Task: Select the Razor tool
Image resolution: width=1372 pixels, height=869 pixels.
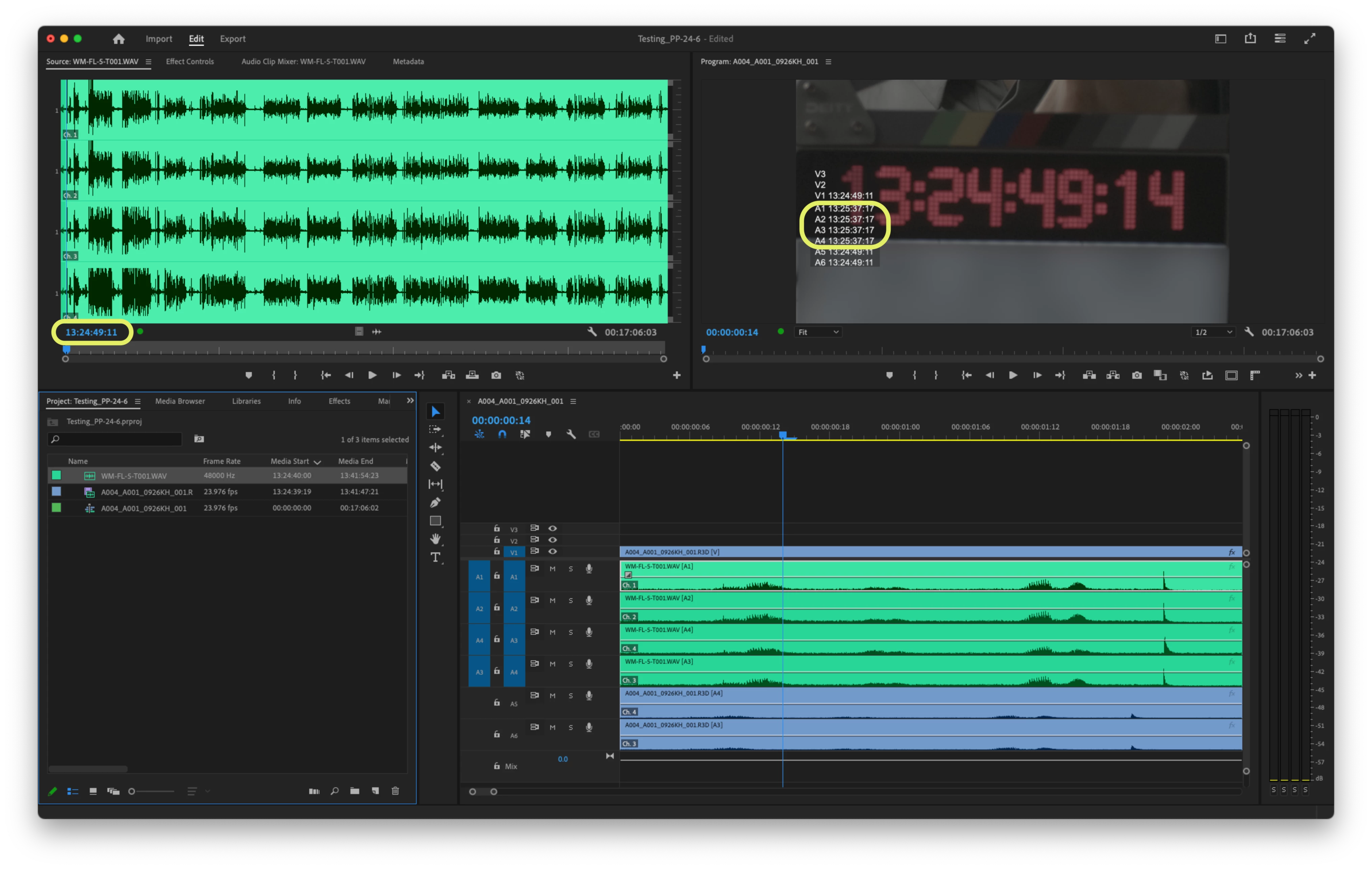Action: (x=435, y=466)
